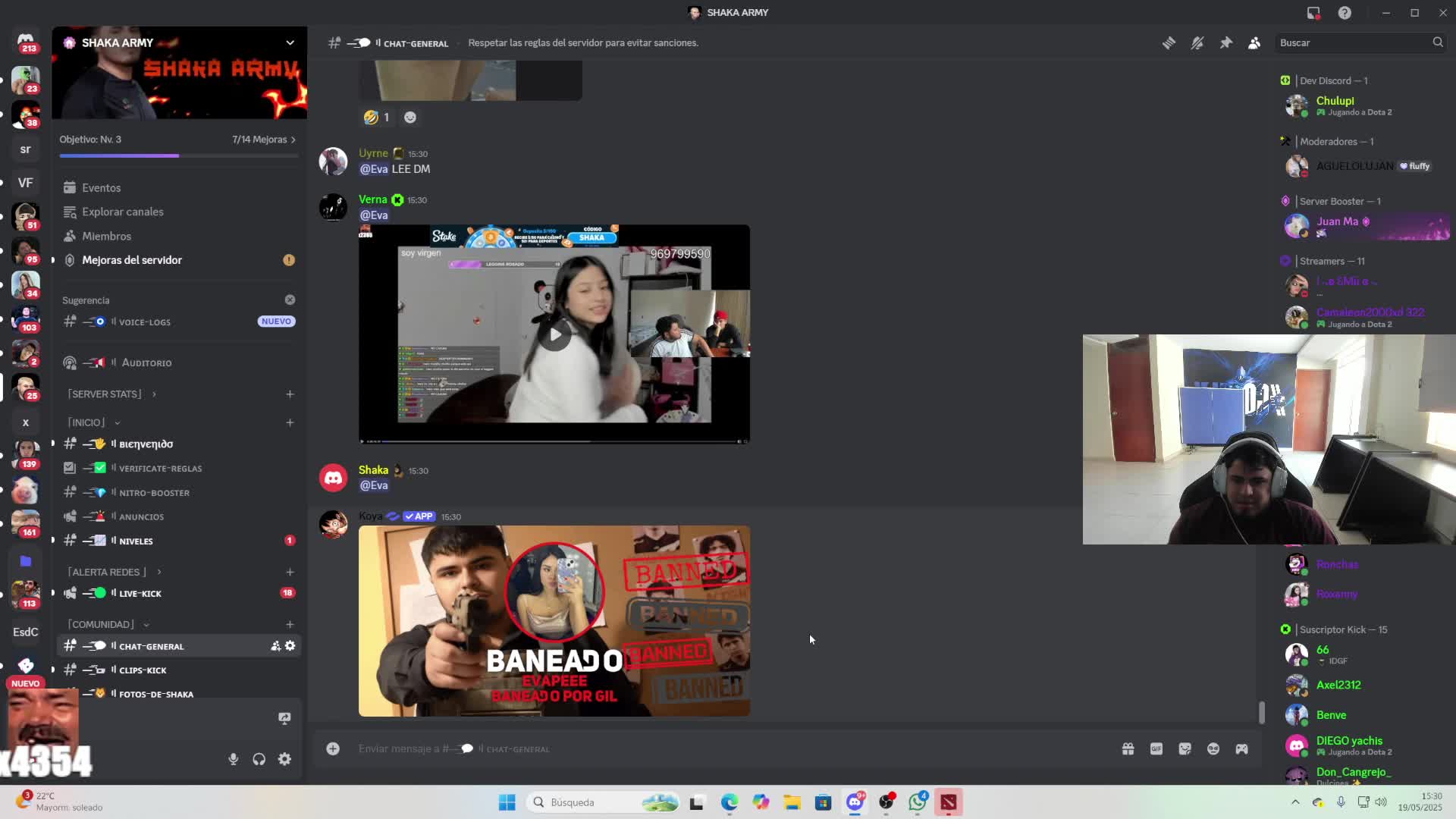
Task: Open Direct Messages home icon
Action: point(26,41)
